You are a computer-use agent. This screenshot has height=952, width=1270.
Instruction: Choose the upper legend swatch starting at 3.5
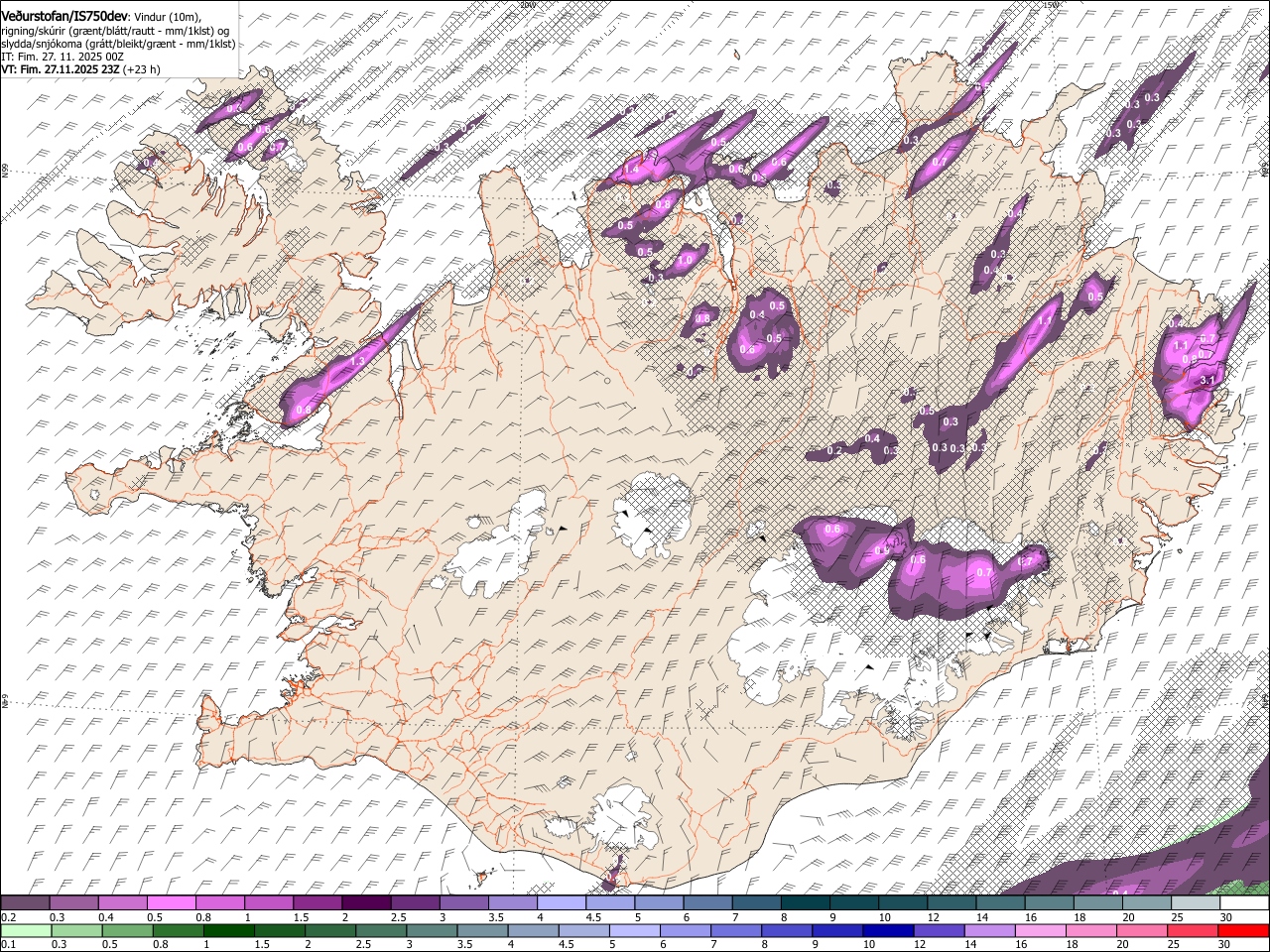(x=512, y=903)
